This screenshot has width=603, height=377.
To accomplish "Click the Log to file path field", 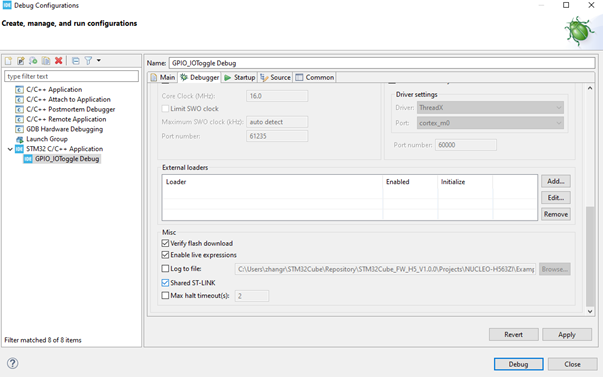I will point(385,269).
